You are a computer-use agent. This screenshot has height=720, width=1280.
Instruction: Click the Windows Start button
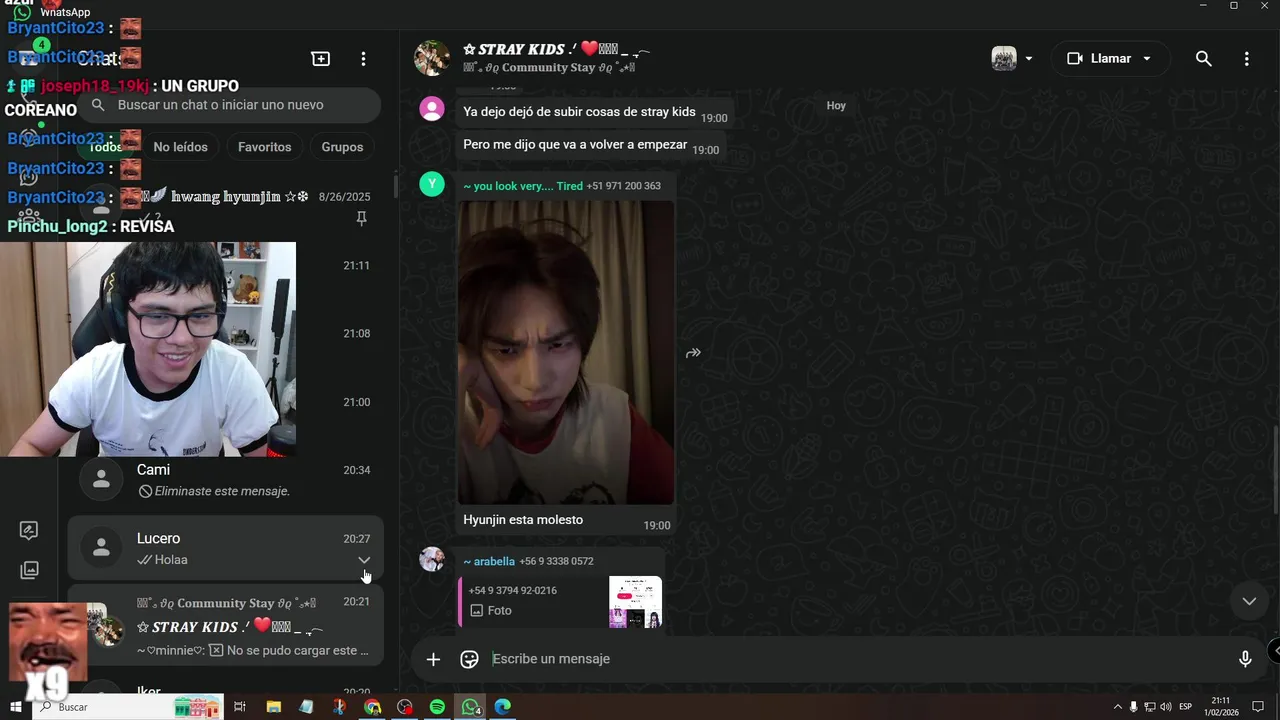click(x=15, y=707)
